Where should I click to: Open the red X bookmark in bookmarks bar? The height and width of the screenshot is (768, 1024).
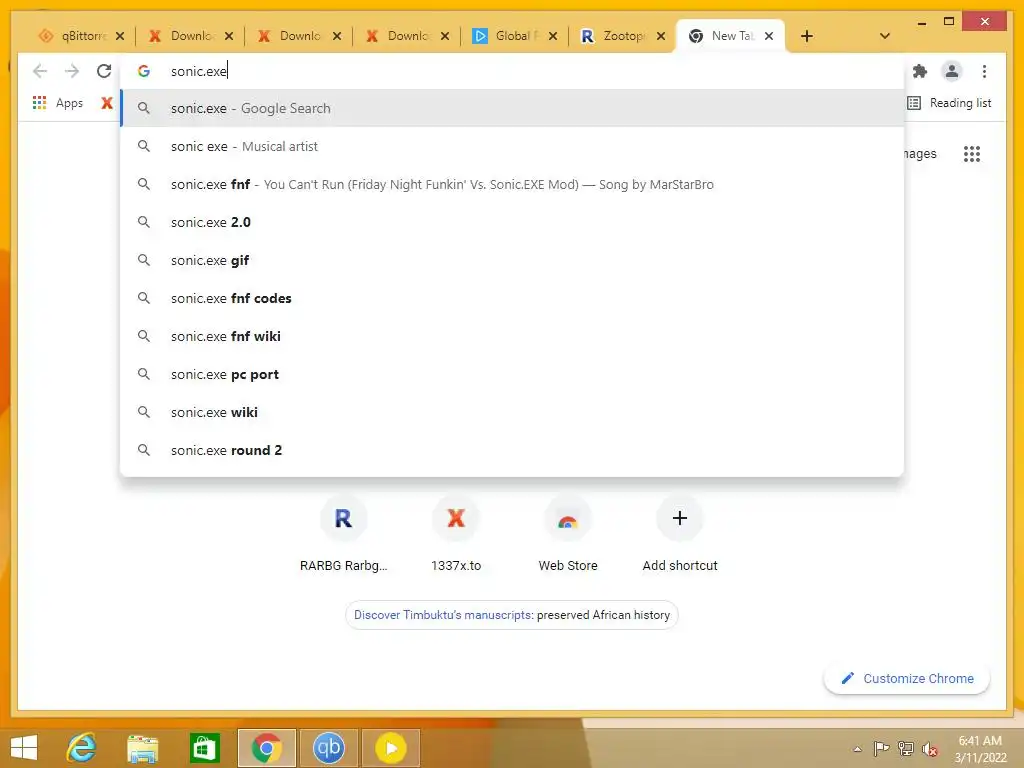[x=107, y=103]
